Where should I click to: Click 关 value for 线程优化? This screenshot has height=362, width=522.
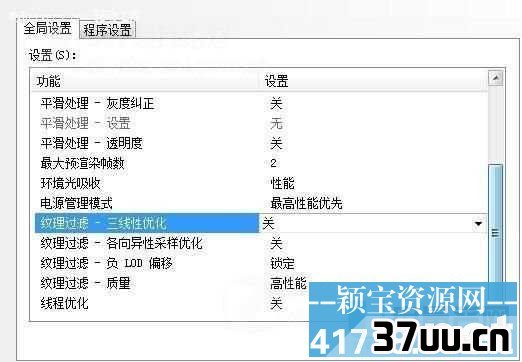(x=276, y=303)
